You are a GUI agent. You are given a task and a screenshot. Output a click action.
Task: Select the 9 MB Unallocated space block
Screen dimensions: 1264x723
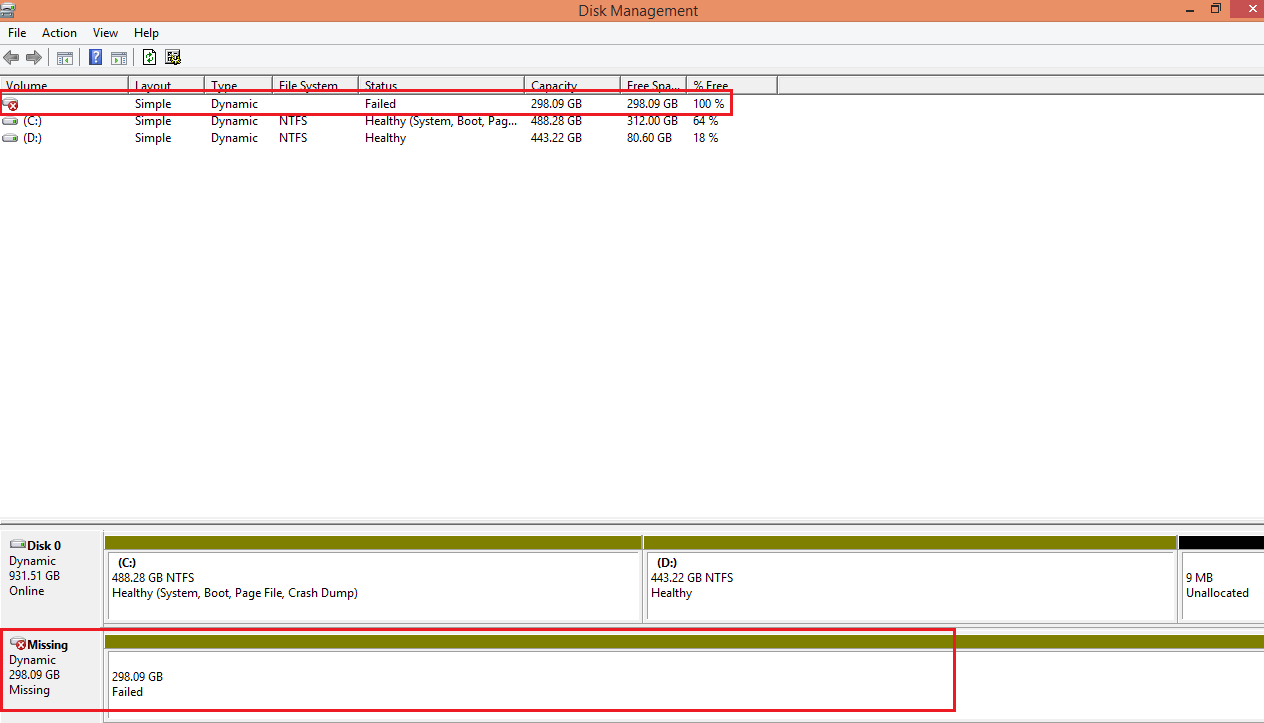click(x=1221, y=579)
